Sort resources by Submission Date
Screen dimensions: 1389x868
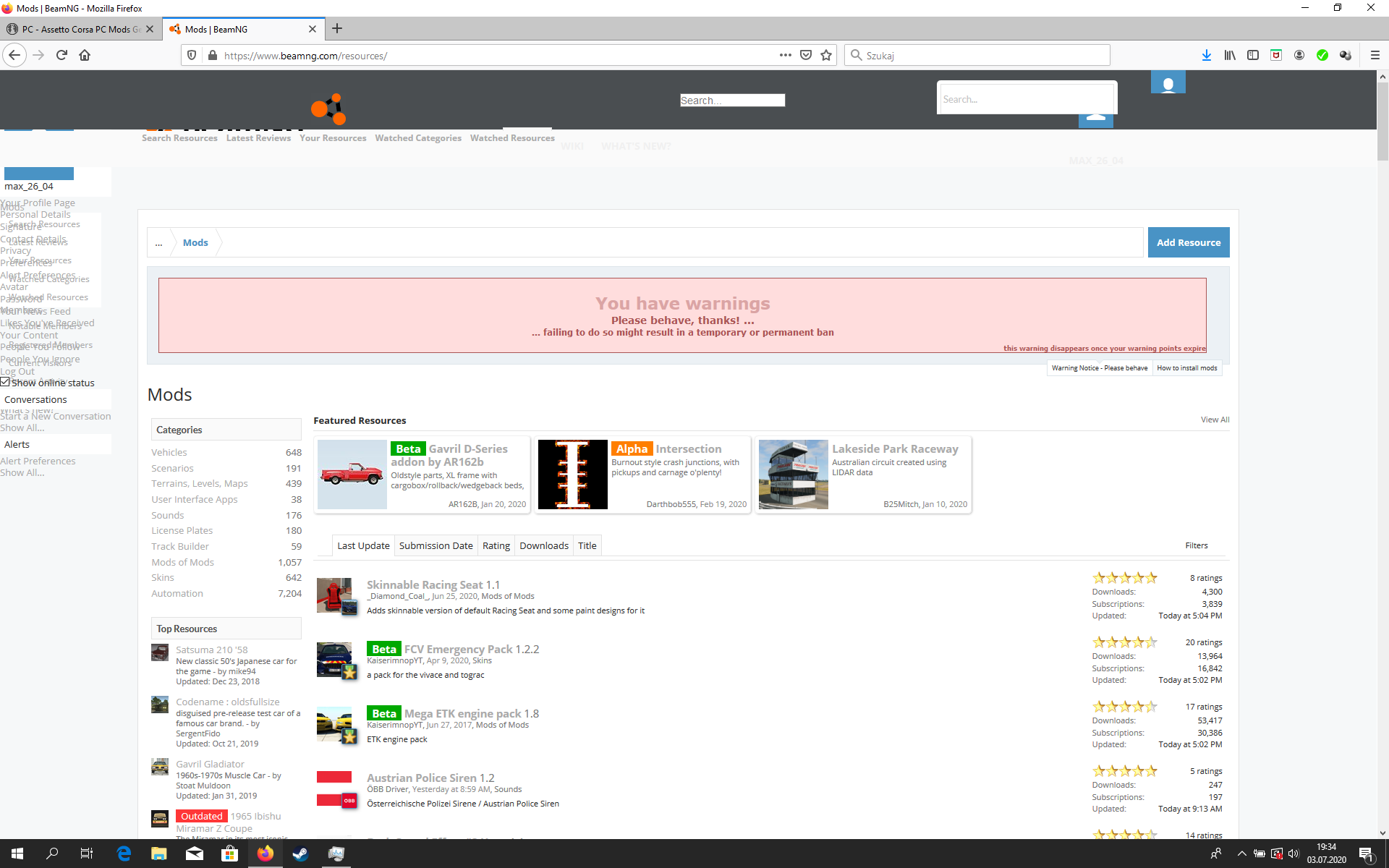point(436,545)
